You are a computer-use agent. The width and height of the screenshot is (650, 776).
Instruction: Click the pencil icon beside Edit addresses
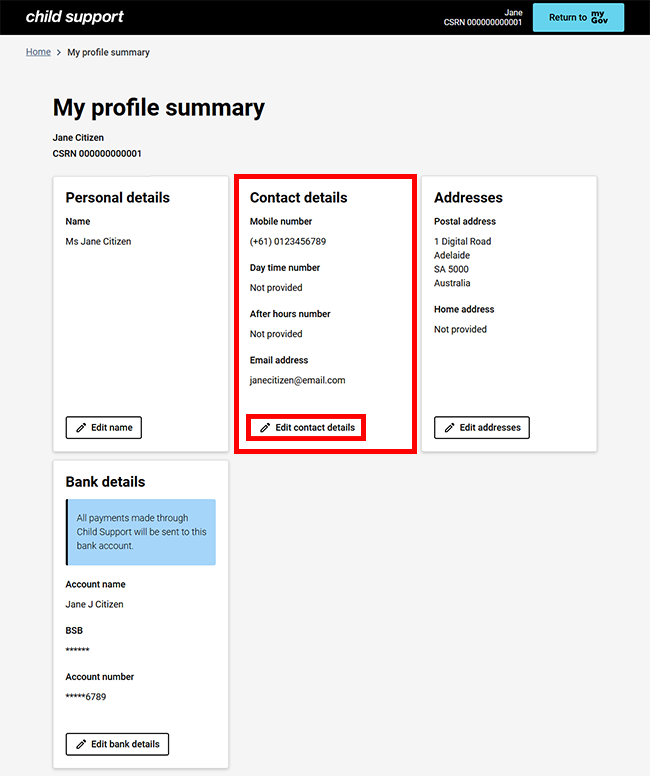coord(449,428)
